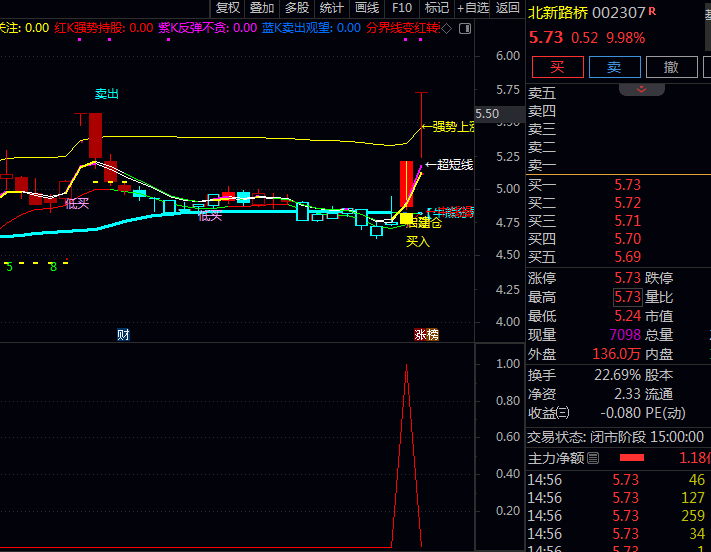Click the 主力净额 label
The width and height of the screenshot is (711, 552).
click(x=556, y=458)
